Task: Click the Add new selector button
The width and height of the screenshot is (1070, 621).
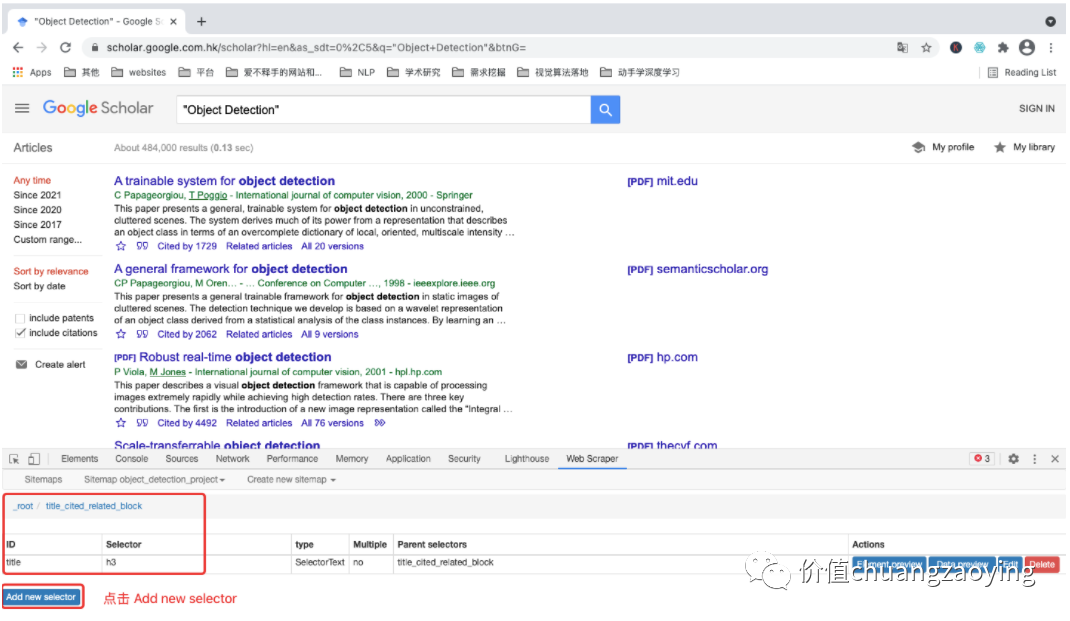Action: point(41,597)
